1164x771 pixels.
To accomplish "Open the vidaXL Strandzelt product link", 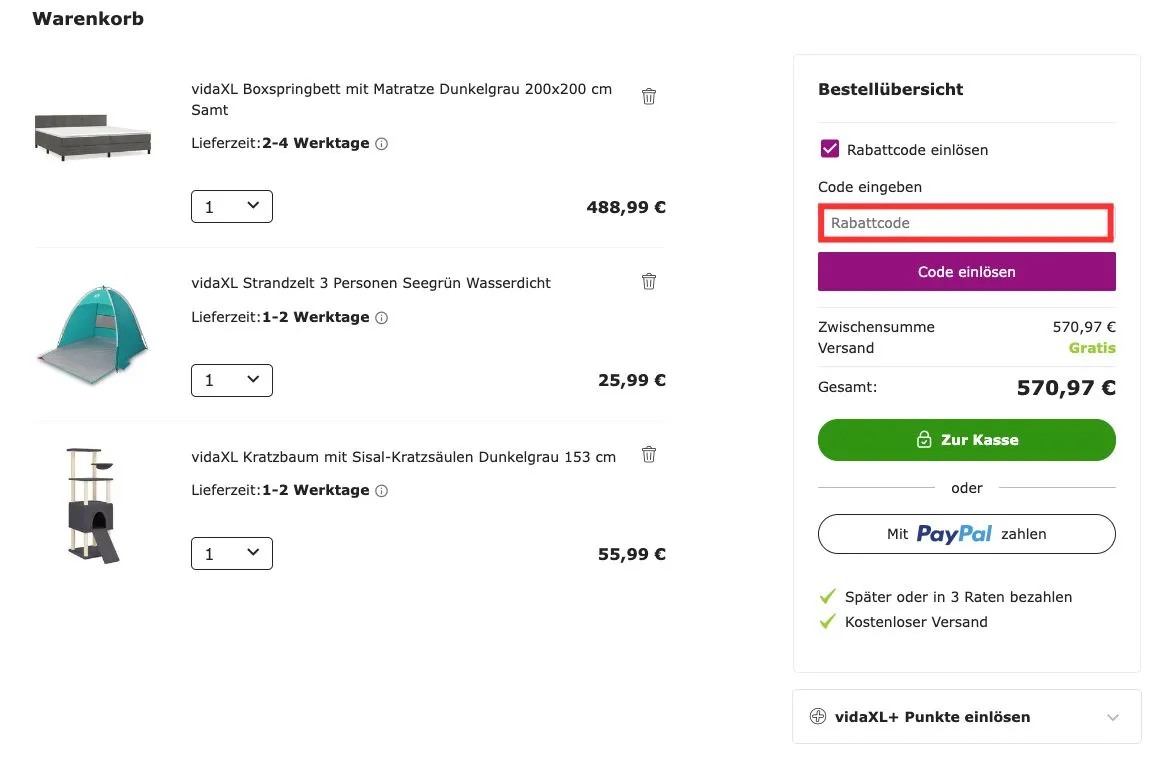I will (370, 283).
